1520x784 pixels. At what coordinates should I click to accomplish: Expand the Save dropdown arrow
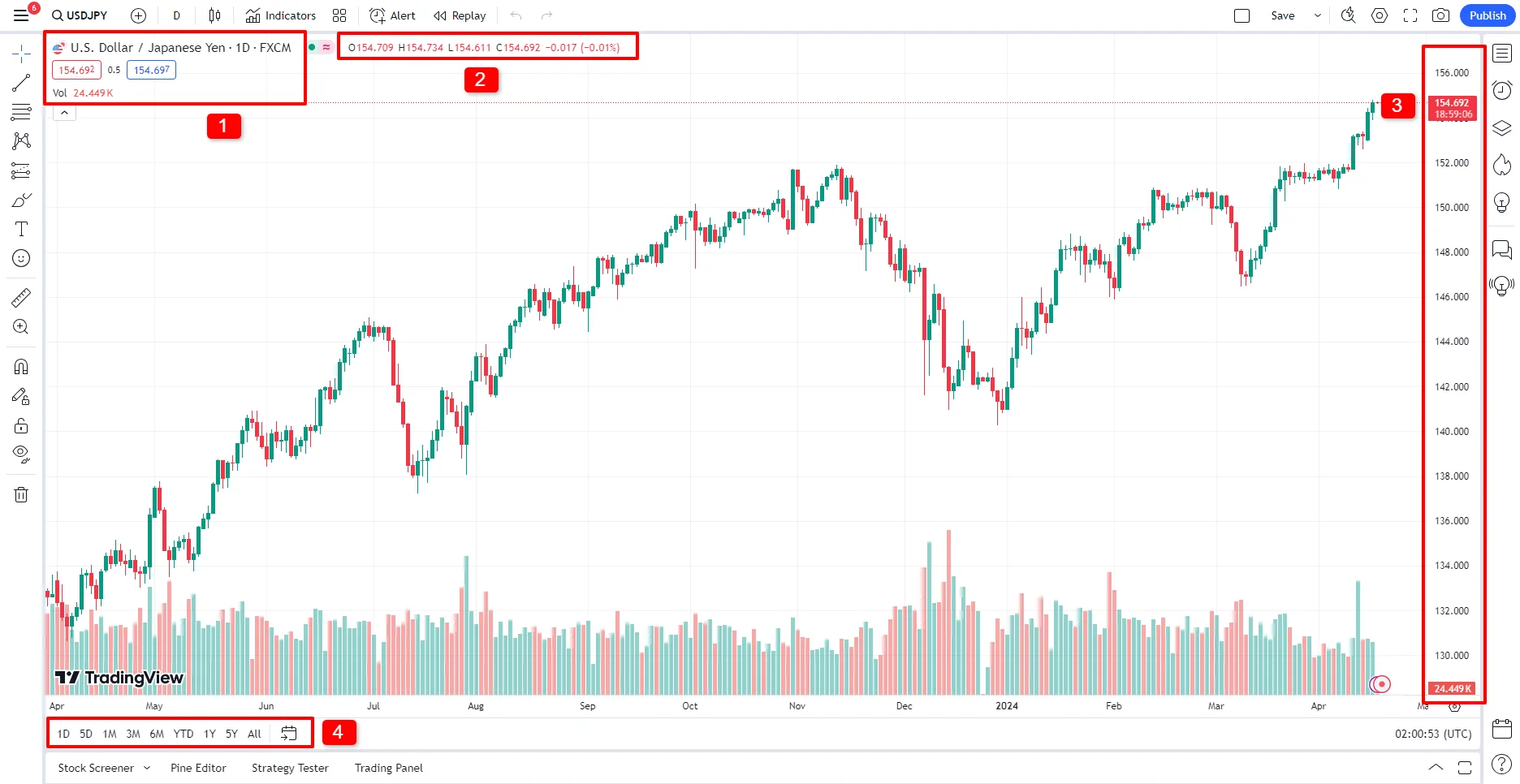coord(1317,15)
